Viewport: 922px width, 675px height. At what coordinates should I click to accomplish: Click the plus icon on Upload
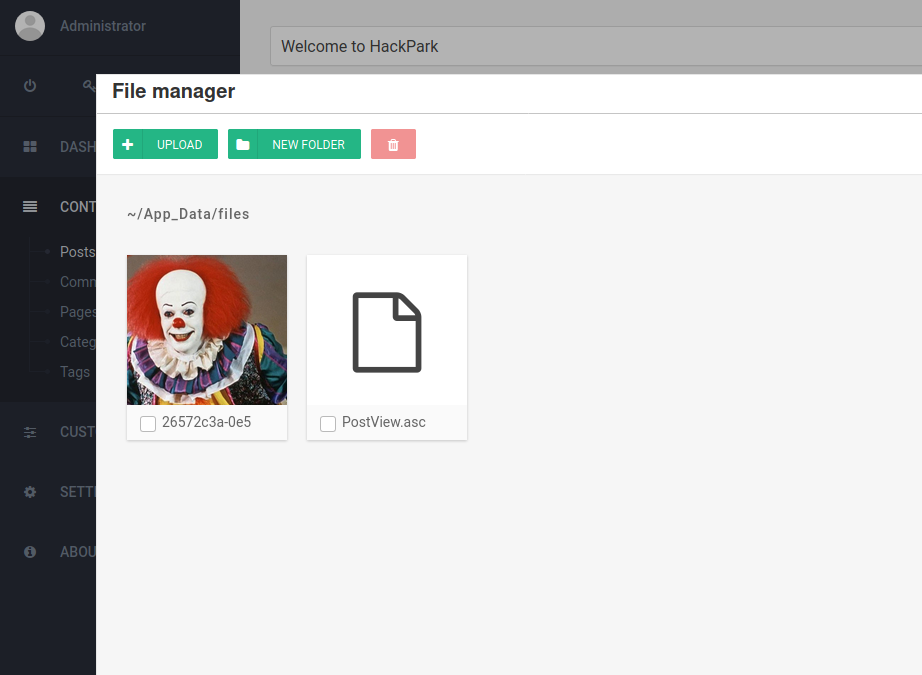click(x=128, y=144)
